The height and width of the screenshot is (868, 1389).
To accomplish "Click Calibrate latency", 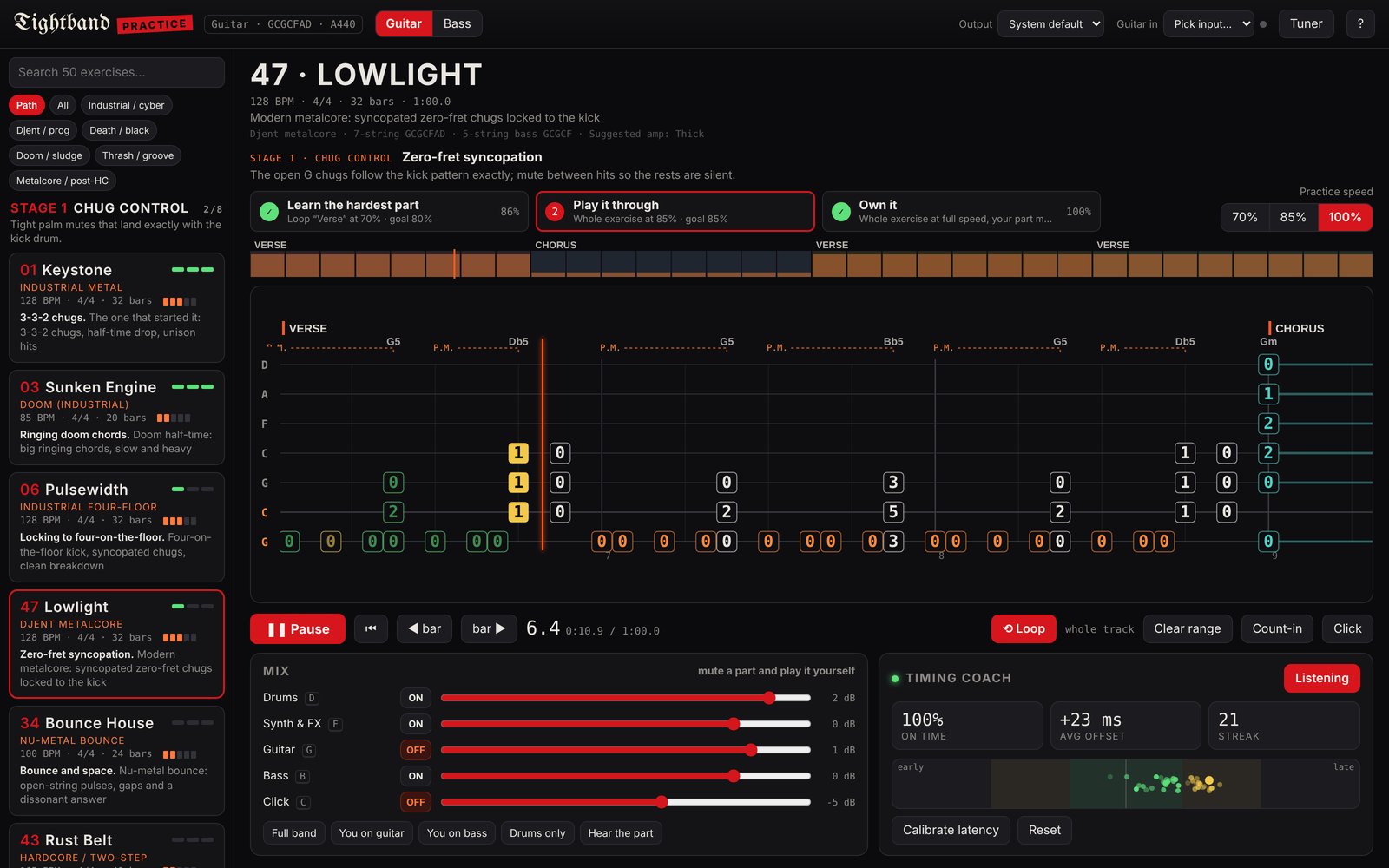I will (951, 830).
